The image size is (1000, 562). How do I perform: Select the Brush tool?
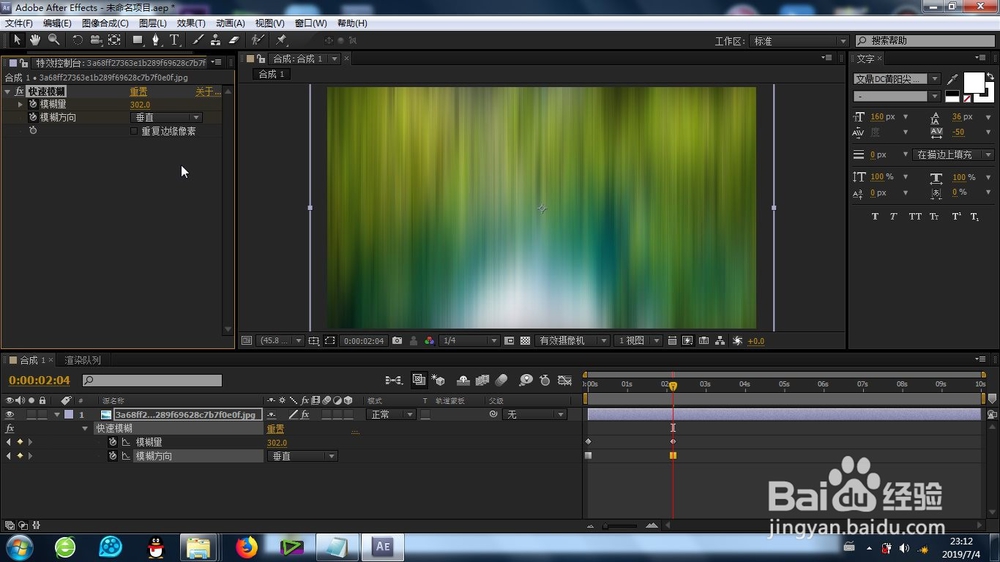pyautogui.click(x=198, y=40)
